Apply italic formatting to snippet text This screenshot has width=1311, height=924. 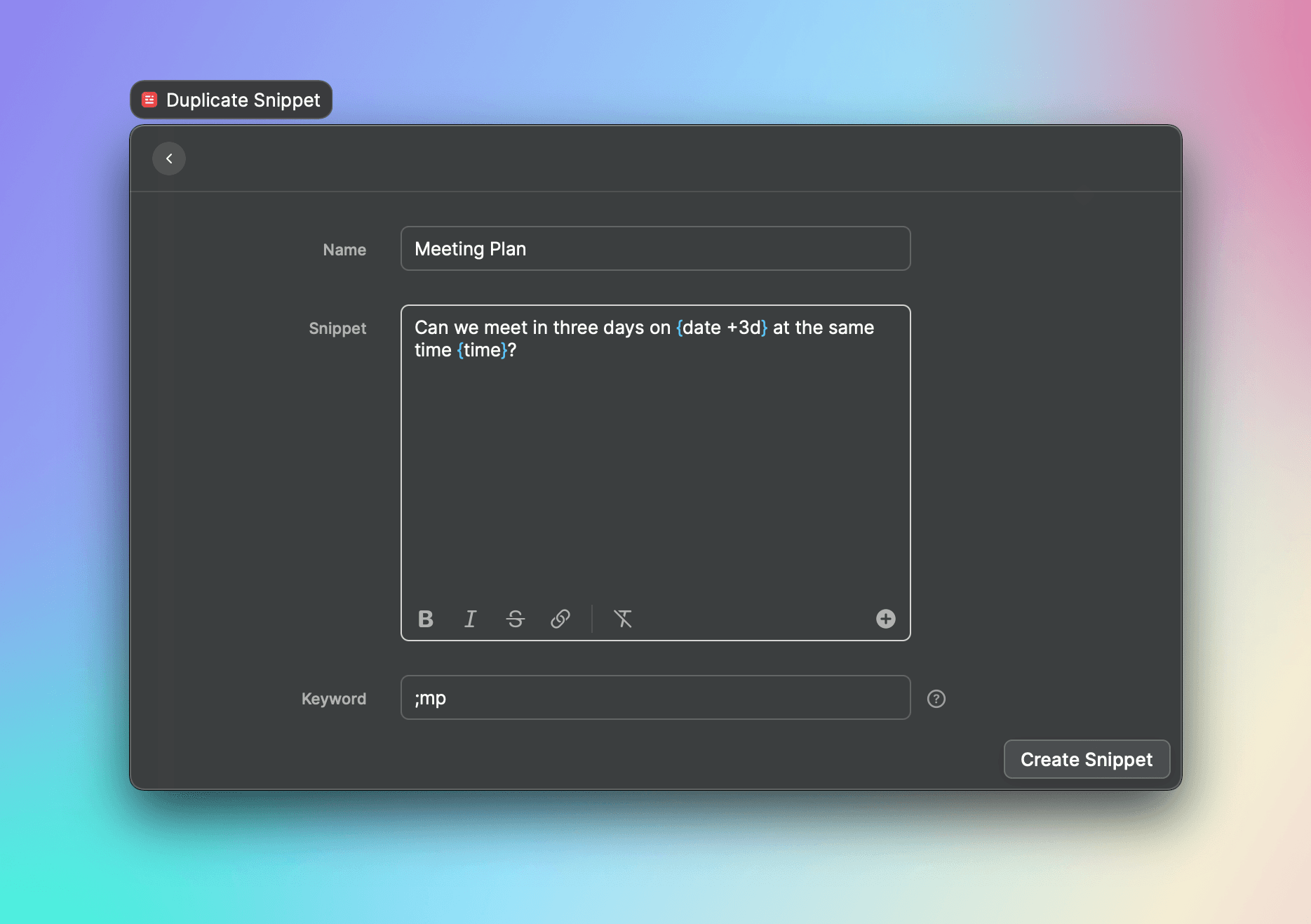[x=470, y=619]
